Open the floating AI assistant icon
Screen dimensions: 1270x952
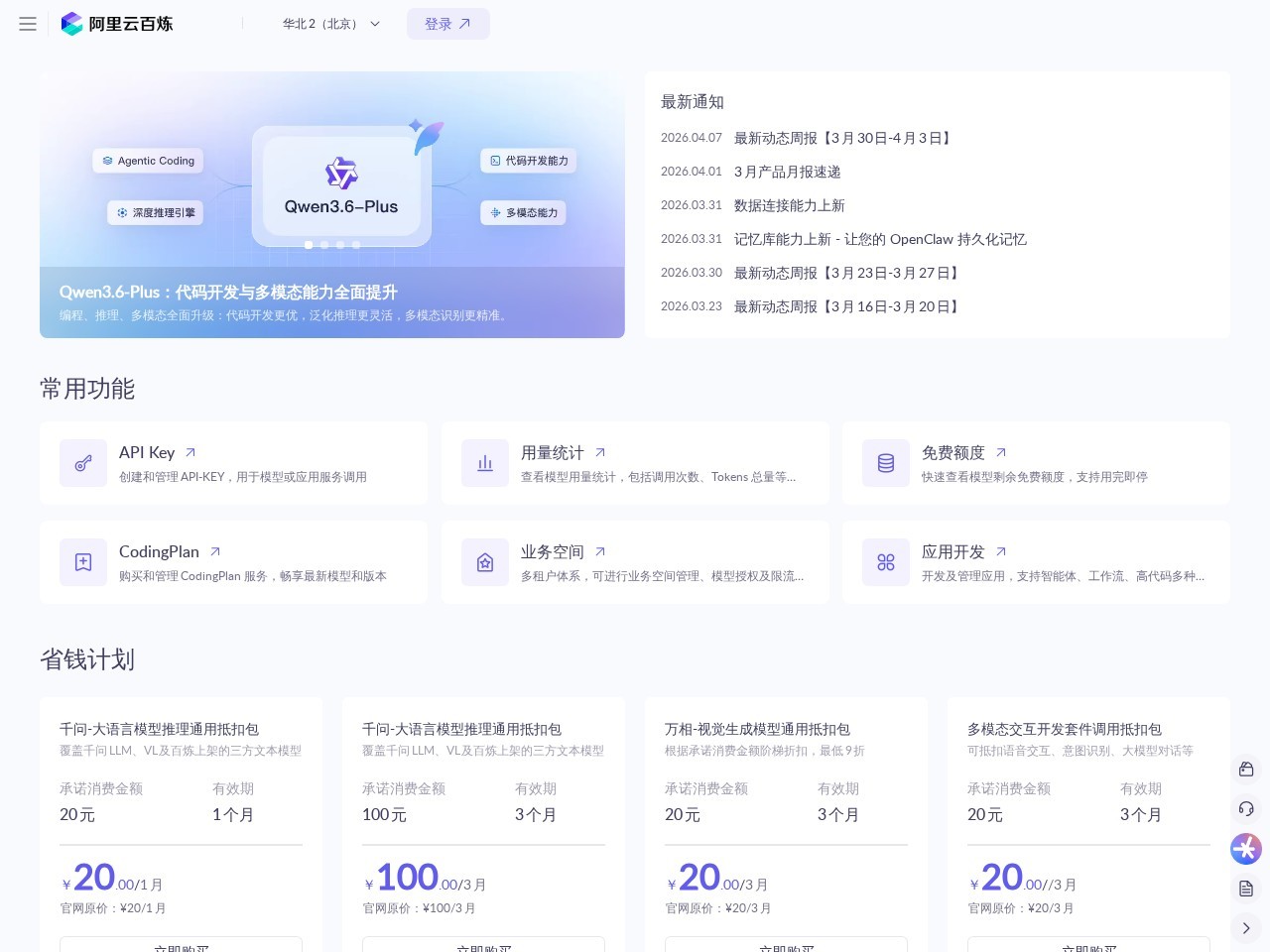(x=1246, y=849)
